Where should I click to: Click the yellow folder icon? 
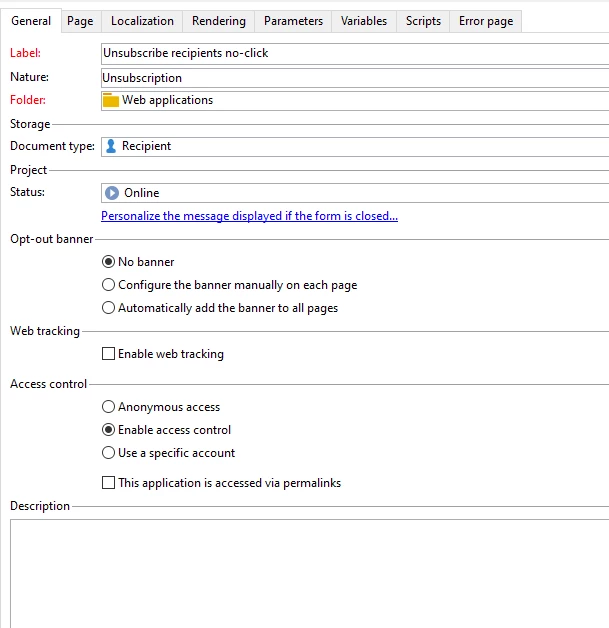click(111, 100)
